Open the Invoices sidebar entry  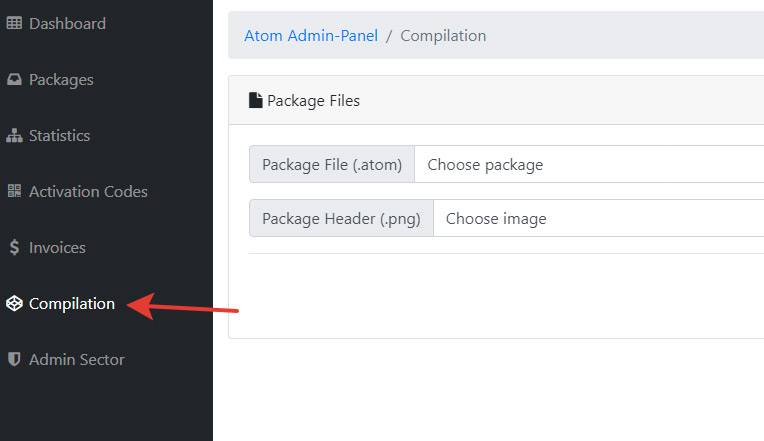57,247
